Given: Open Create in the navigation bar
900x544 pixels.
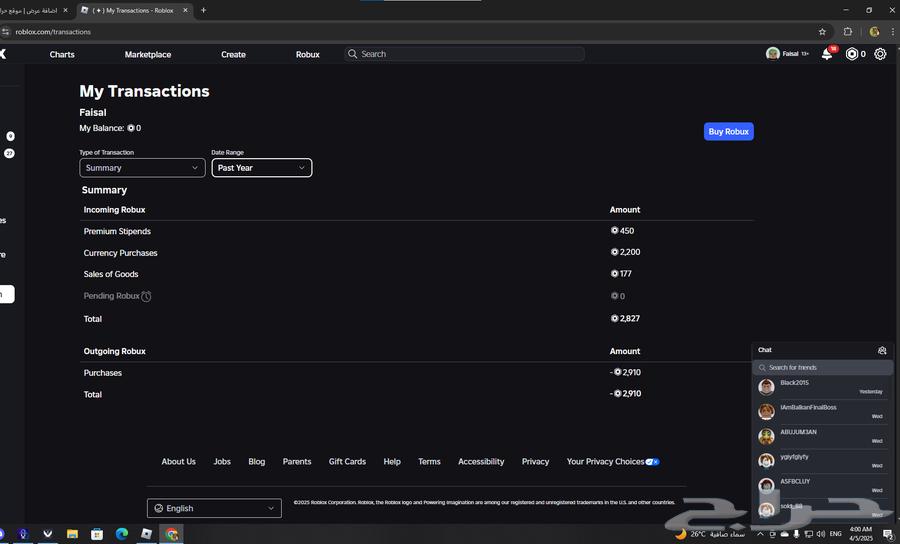Looking at the screenshot, I should click(x=234, y=55).
